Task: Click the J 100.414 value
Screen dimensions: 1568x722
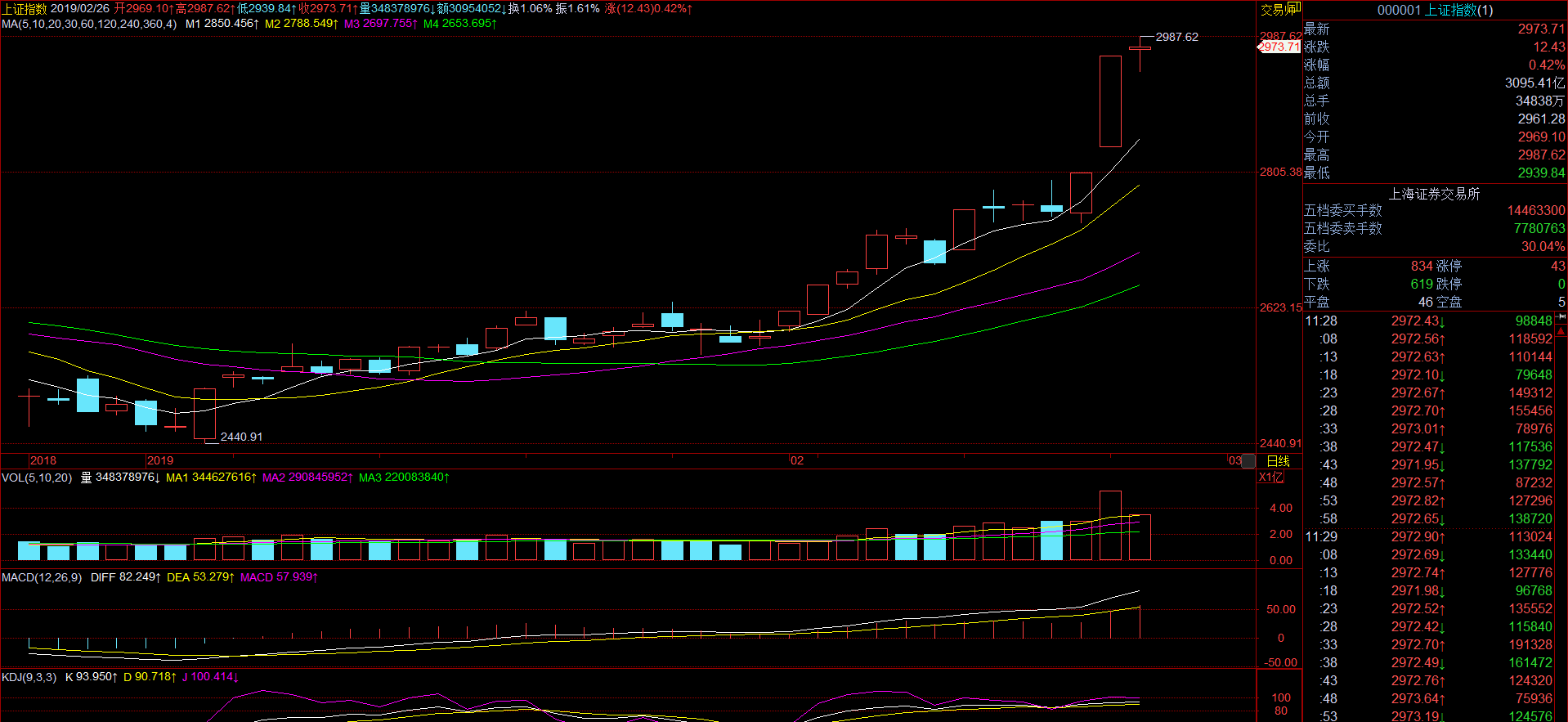Action: point(211,677)
